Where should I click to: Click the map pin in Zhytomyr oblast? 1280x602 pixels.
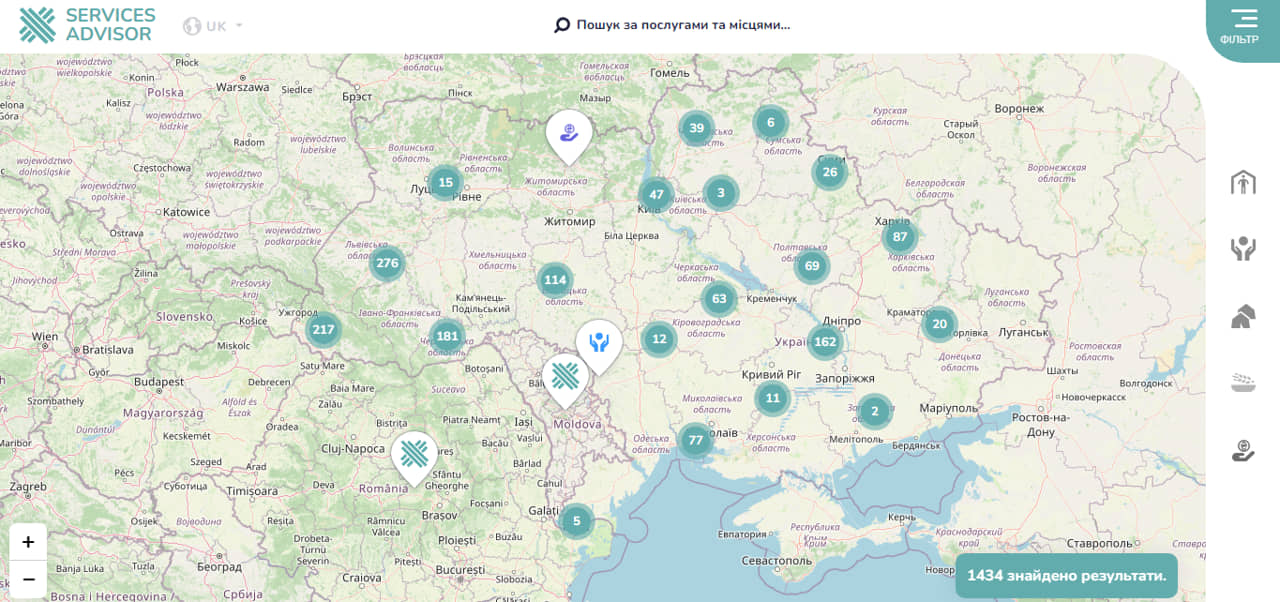coord(569,133)
